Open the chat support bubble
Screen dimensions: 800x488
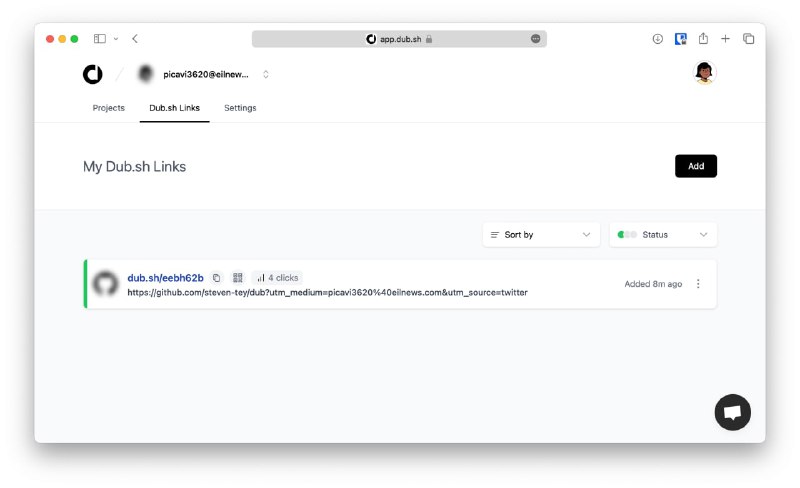(733, 412)
